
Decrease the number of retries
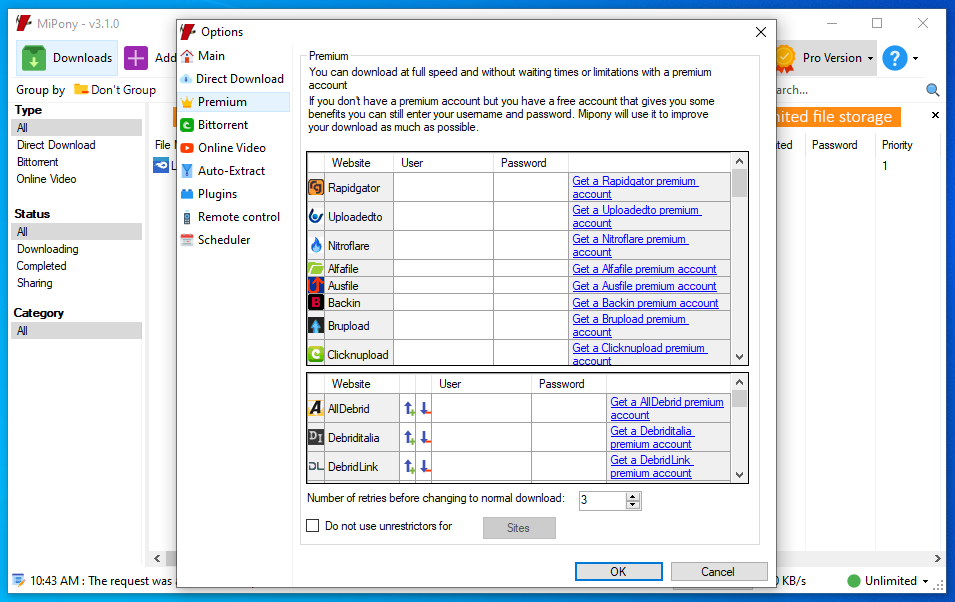click(x=633, y=505)
